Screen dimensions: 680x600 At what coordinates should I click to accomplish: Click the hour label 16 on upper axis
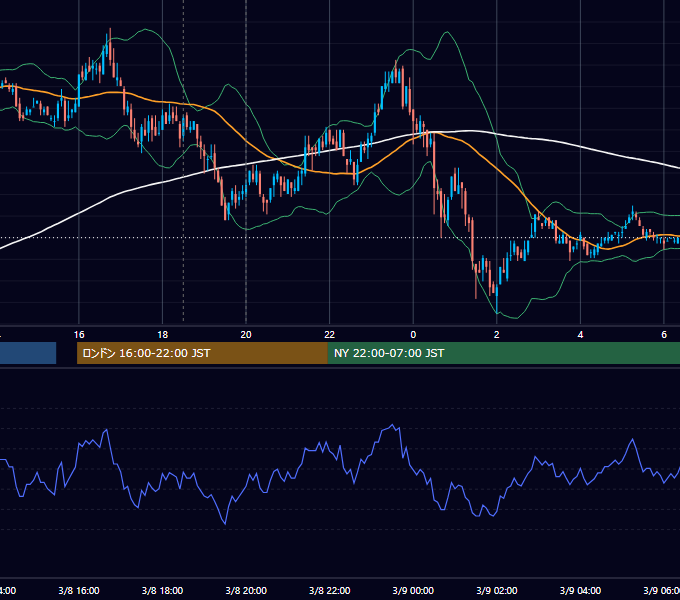(79, 335)
